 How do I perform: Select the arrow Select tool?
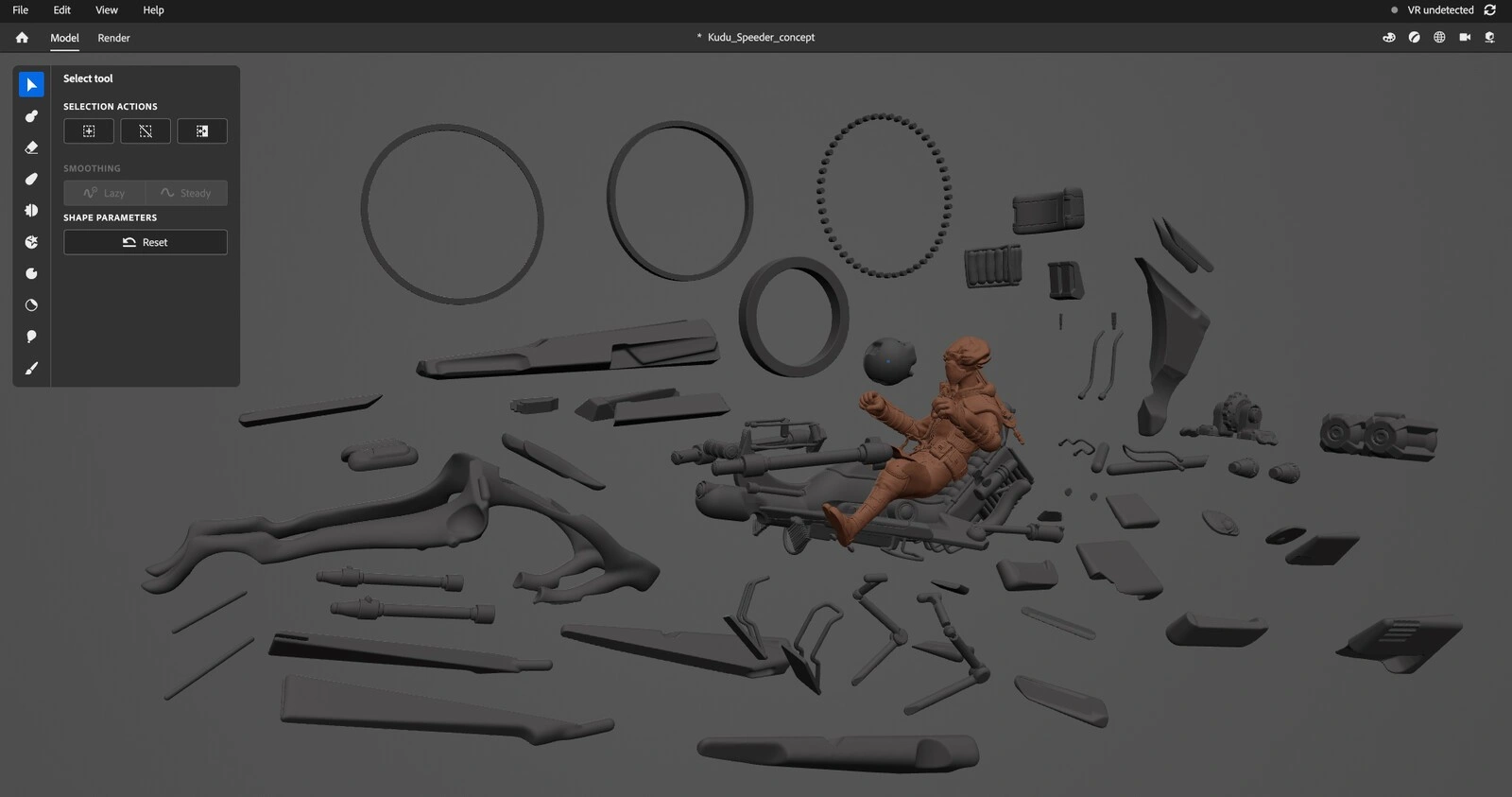click(x=31, y=85)
